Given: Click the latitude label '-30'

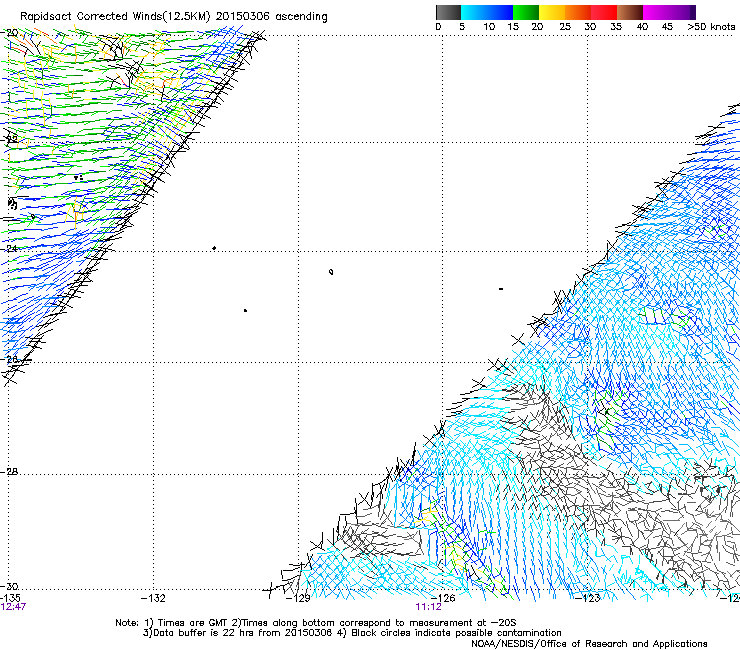Looking at the screenshot, I should [x=9, y=586].
